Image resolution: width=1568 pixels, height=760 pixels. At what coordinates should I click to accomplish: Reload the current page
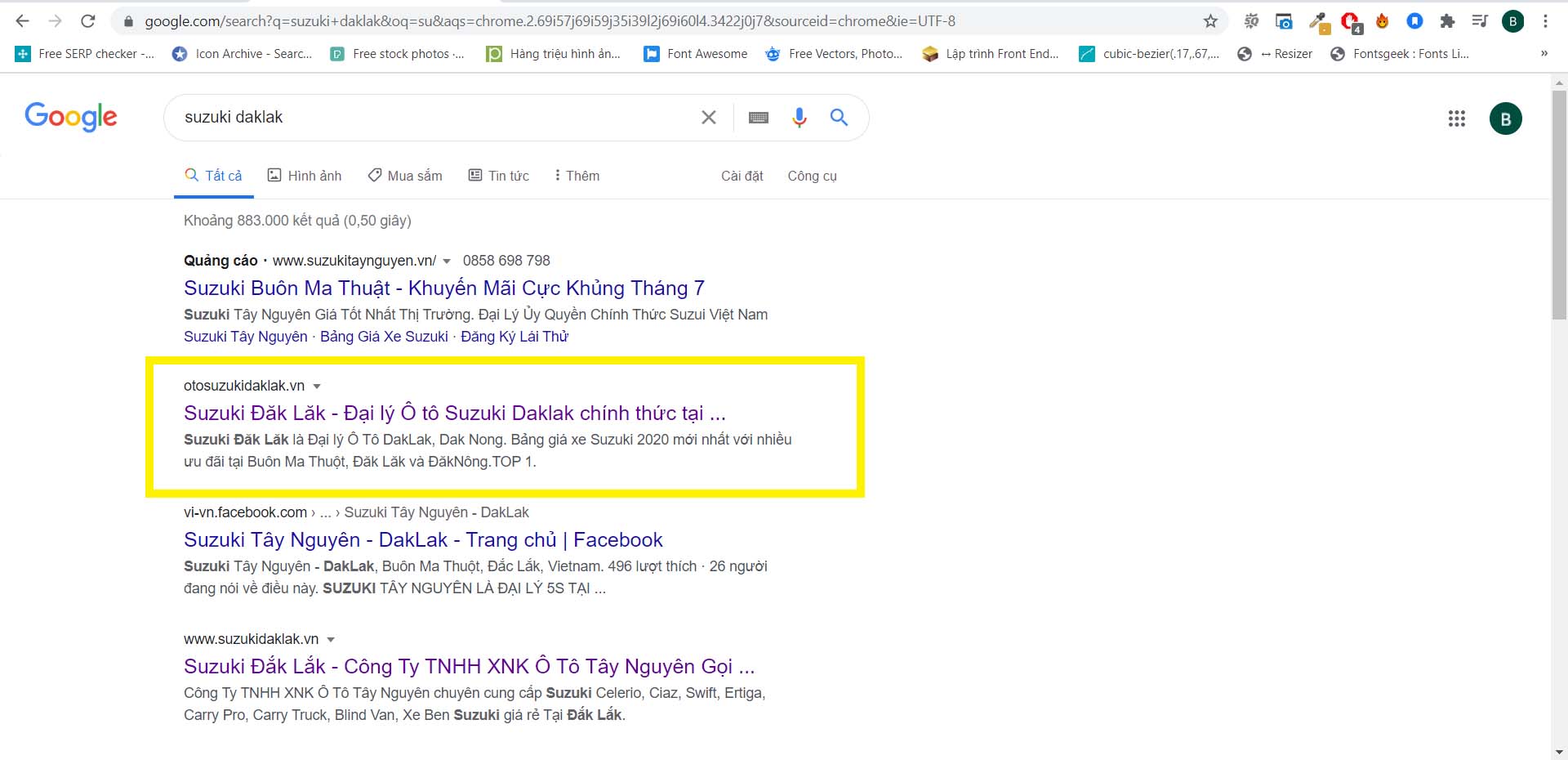[88, 21]
